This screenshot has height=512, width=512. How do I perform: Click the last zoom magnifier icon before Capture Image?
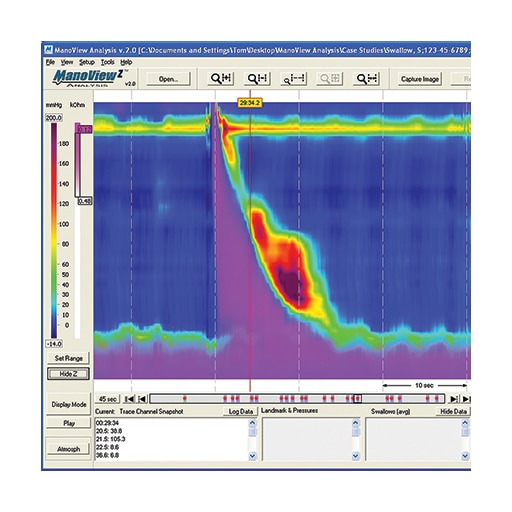click(366, 79)
